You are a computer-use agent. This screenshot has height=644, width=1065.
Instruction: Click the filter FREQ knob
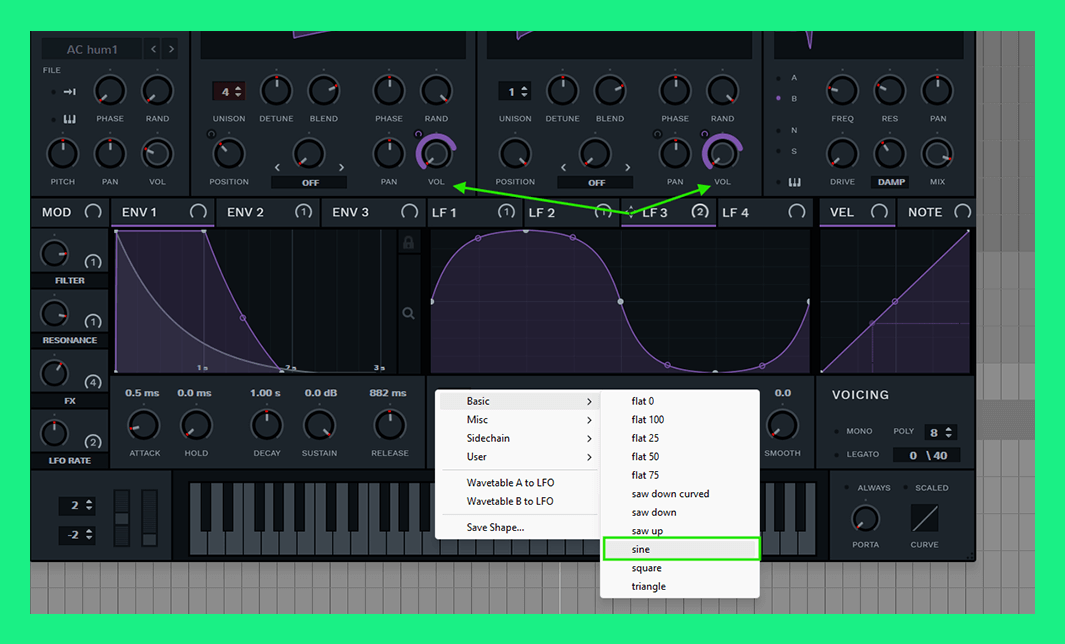(x=842, y=91)
